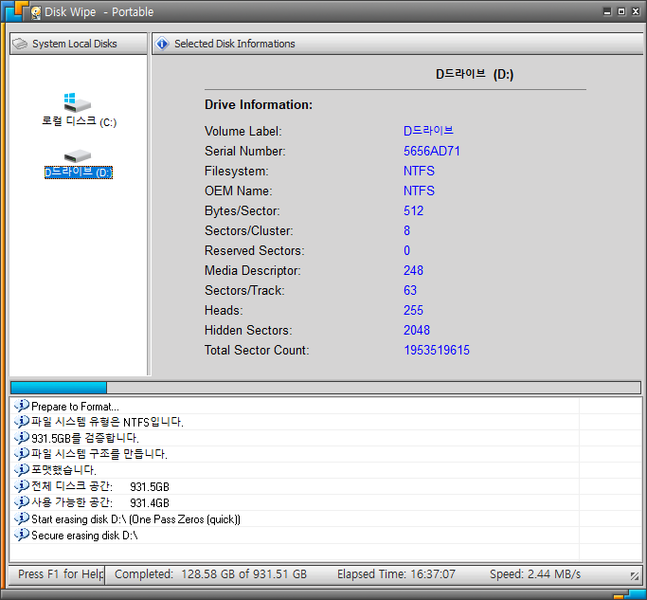Click the Serial Number value 5656AD71
This screenshot has height=600, width=647.
pos(431,151)
